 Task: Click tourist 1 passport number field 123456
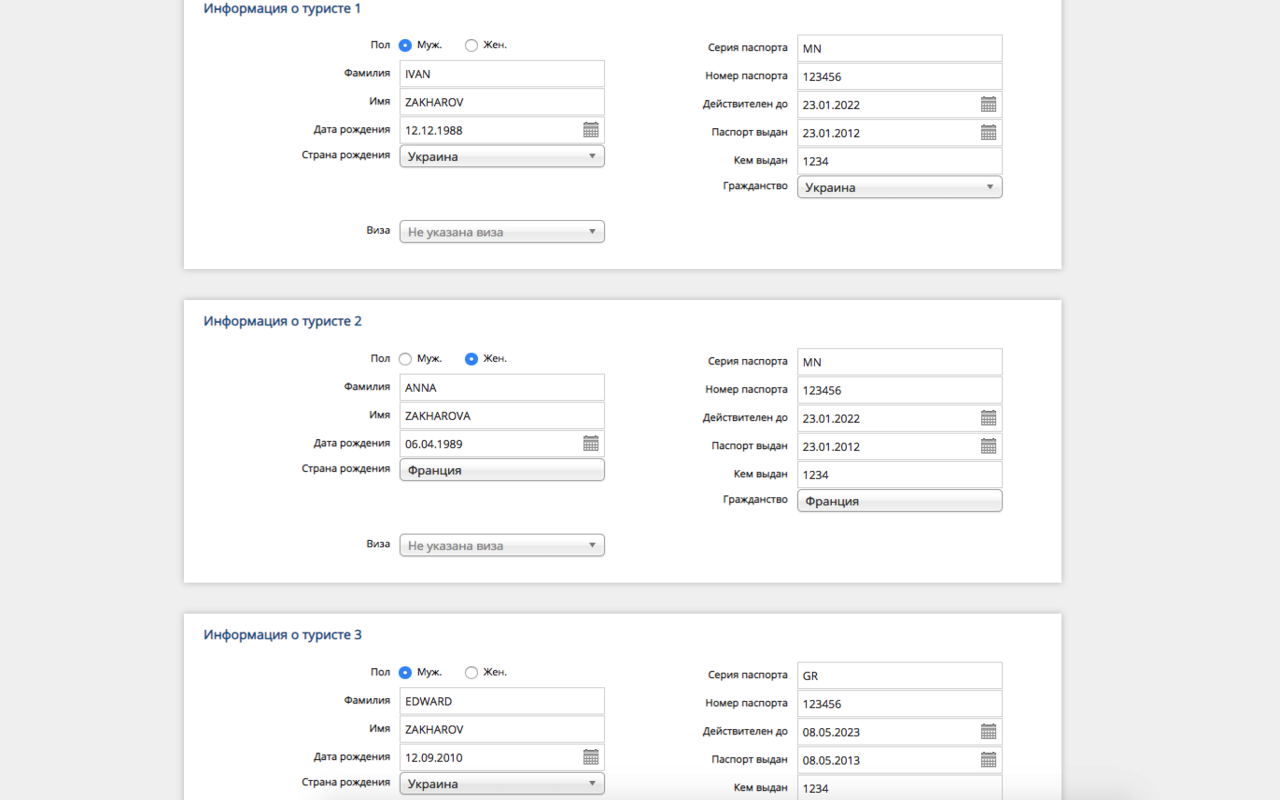pos(900,76)
